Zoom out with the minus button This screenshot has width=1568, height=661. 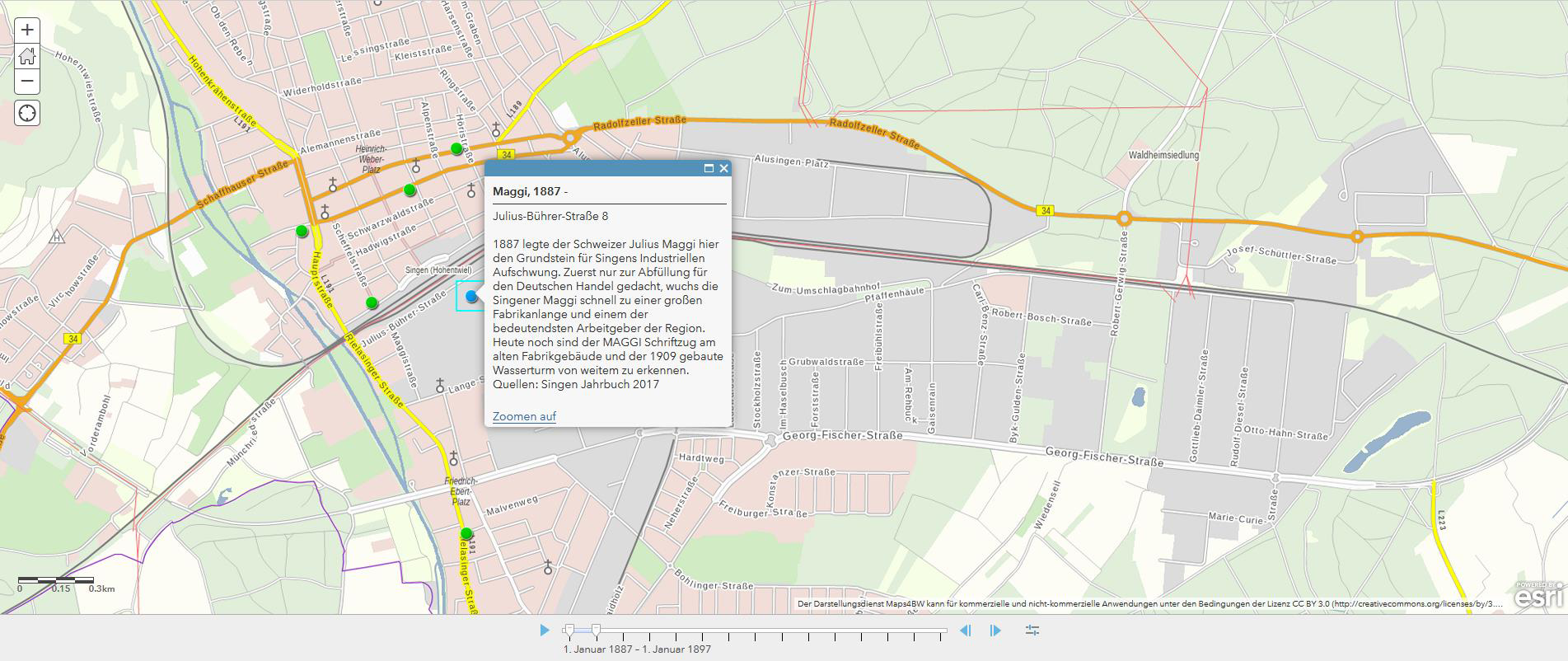click(27, 81)
